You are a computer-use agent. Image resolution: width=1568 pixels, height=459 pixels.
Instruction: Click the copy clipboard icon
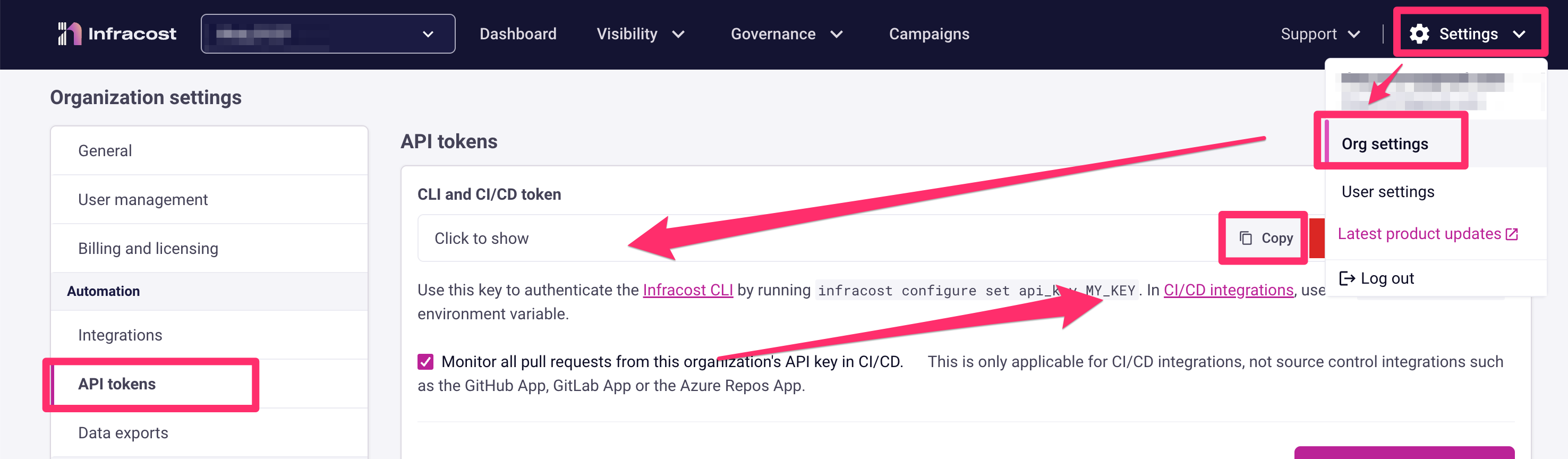tap(1246, 238)
